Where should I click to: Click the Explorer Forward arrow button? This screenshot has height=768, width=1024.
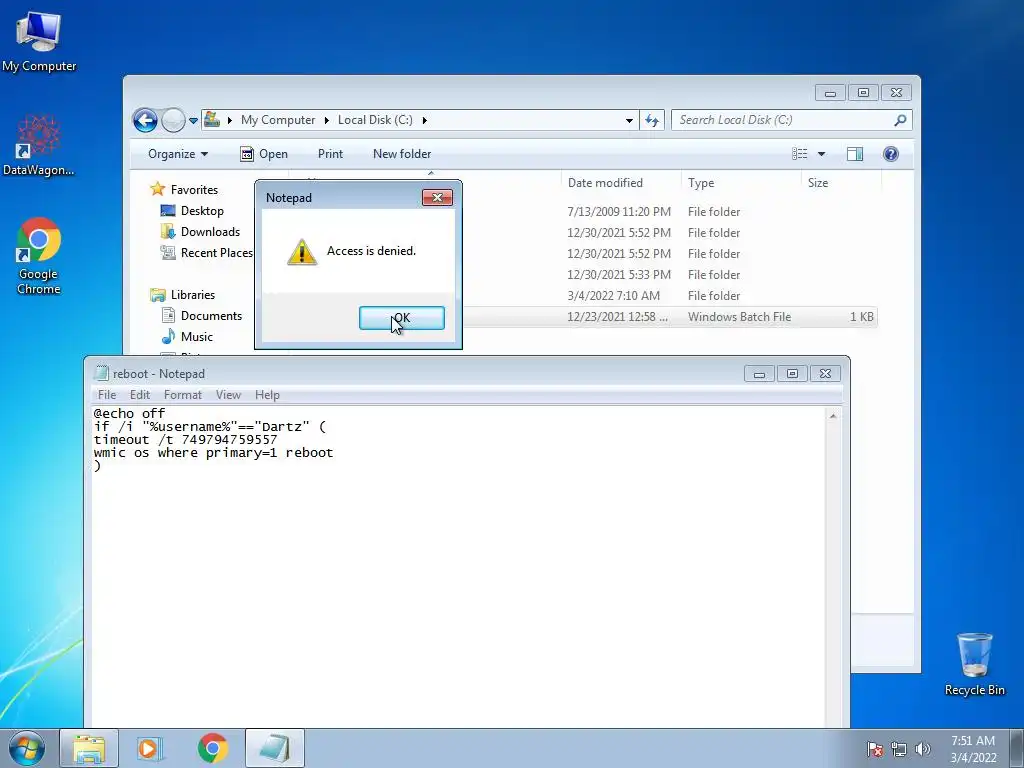pyautogui.click(x=173, y=120)
